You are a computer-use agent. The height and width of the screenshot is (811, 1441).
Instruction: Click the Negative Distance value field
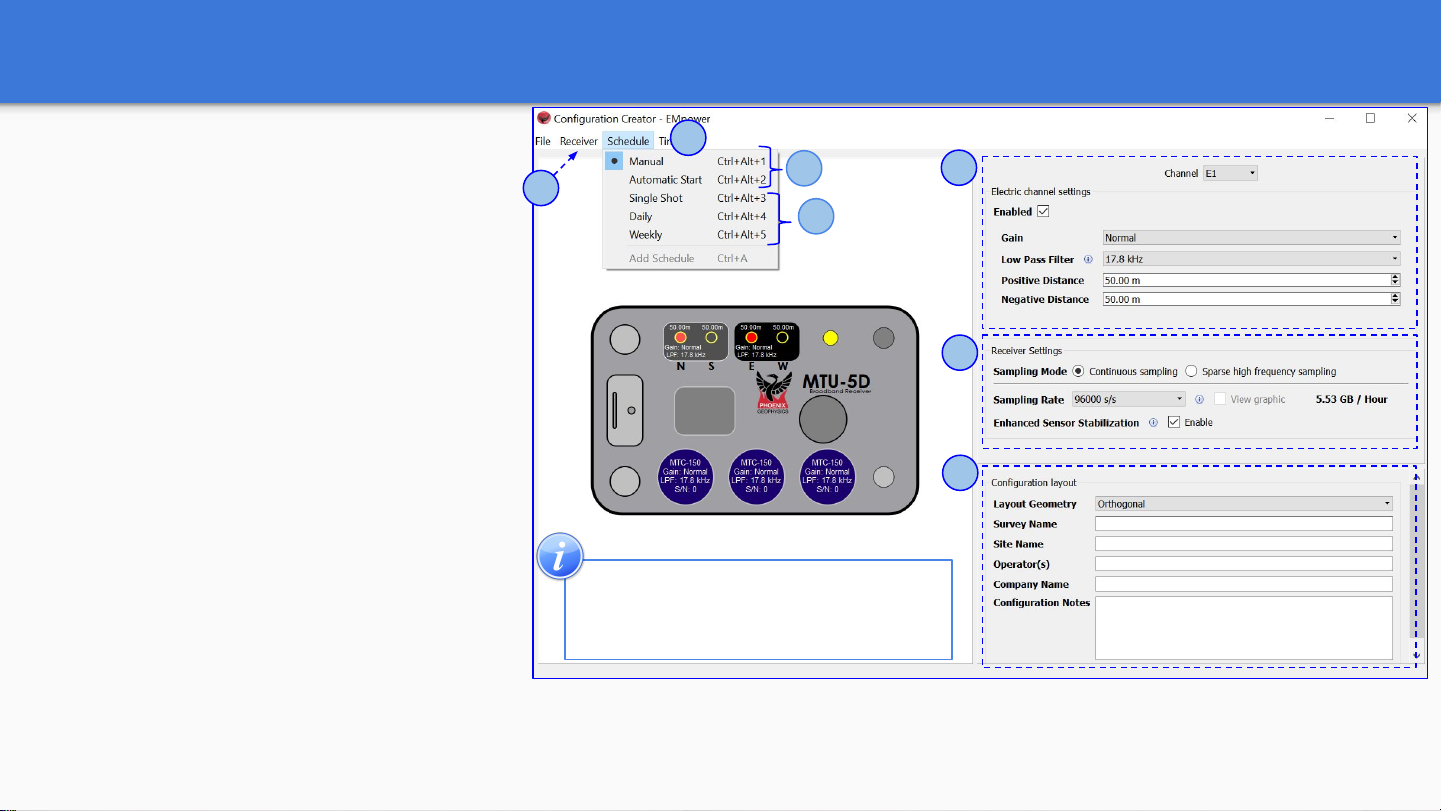point(1245,299)
